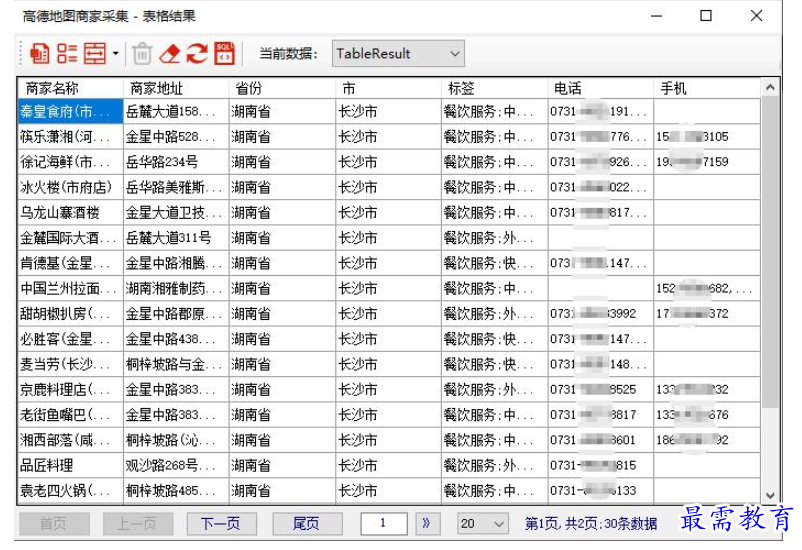Select the 中国兰州拉面 merchant name cell
The image size is (802, 550).
70,289
